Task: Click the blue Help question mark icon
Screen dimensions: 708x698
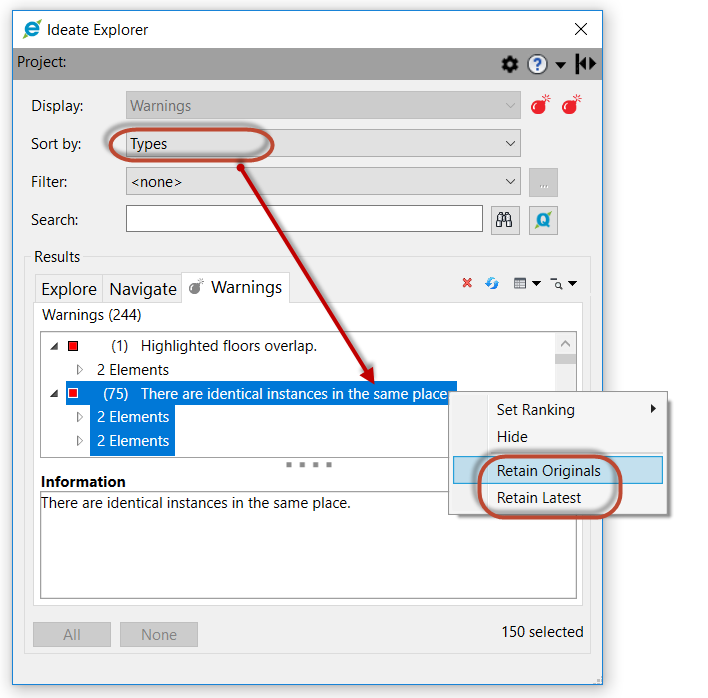Action: pos(538,64)
